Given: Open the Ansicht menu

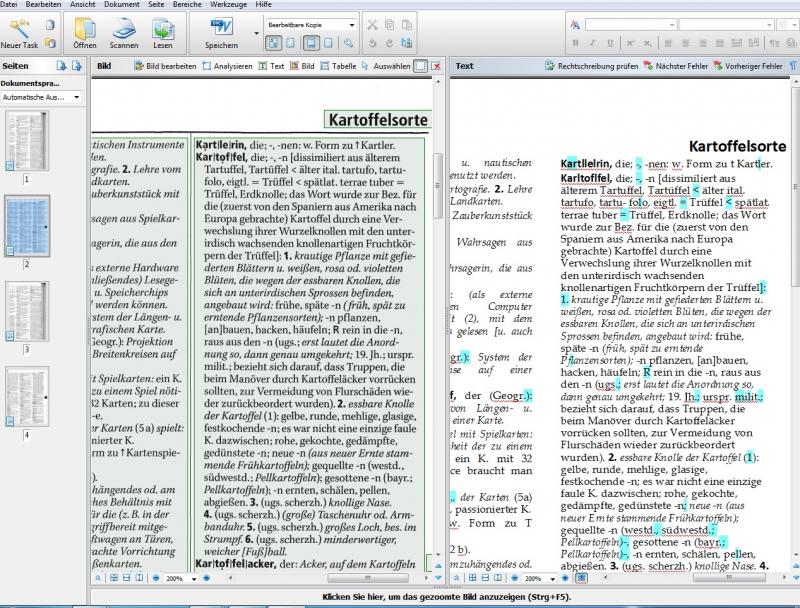Looking at the screenshot, I should (x=82, y=4).
